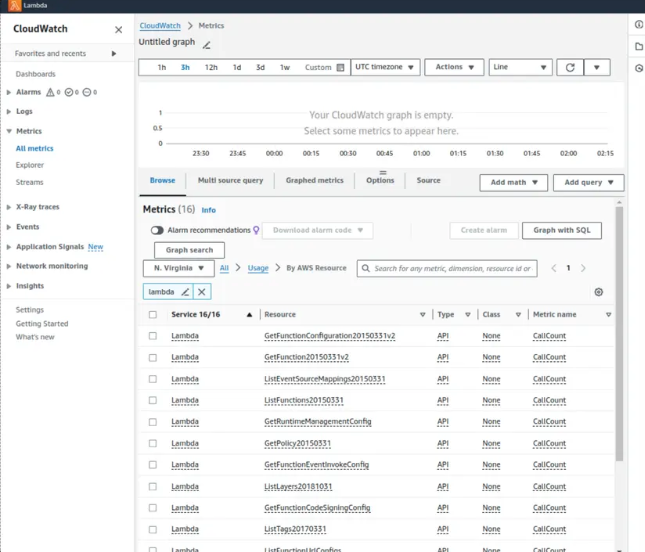Click the OK alarms check circle icon

point(69,92)
